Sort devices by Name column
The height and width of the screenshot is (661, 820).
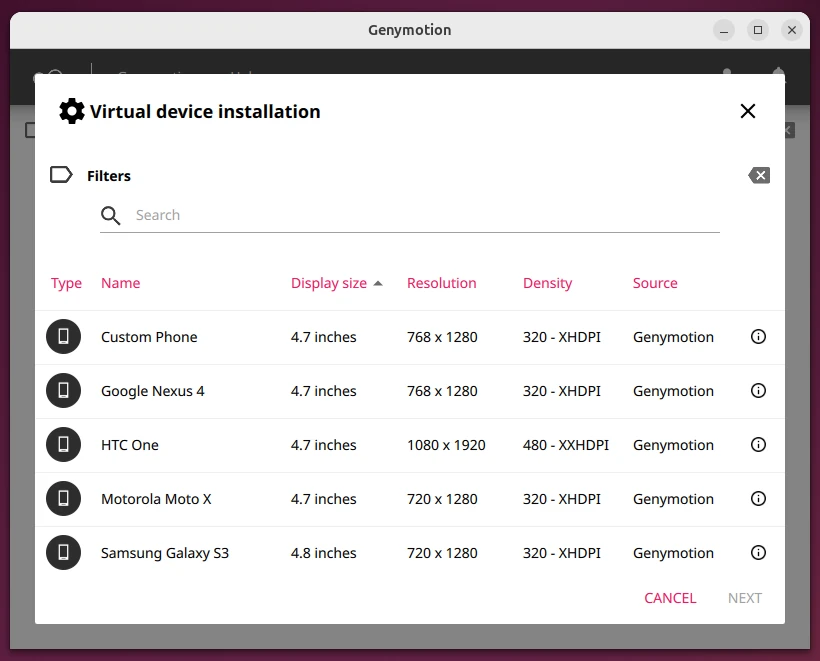click(120, 283)
